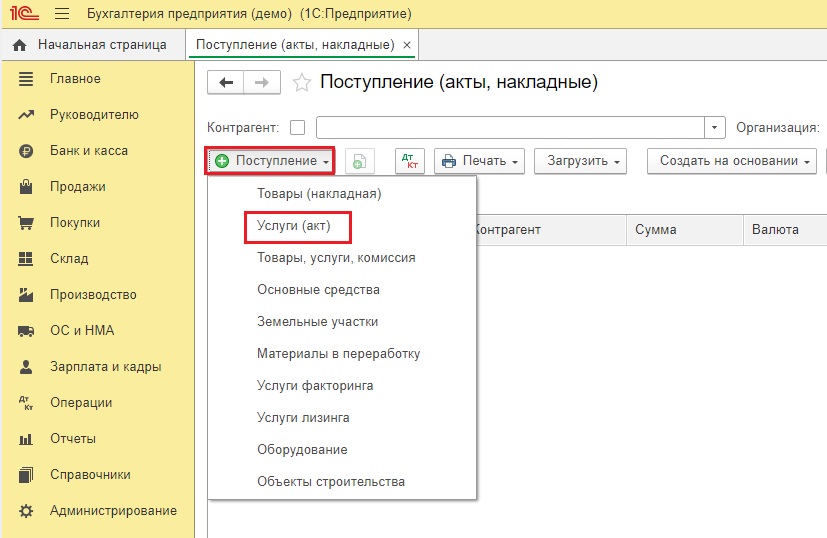Show Дт/Кт postings icon
The image size is (827, 538).
(410, 161)
